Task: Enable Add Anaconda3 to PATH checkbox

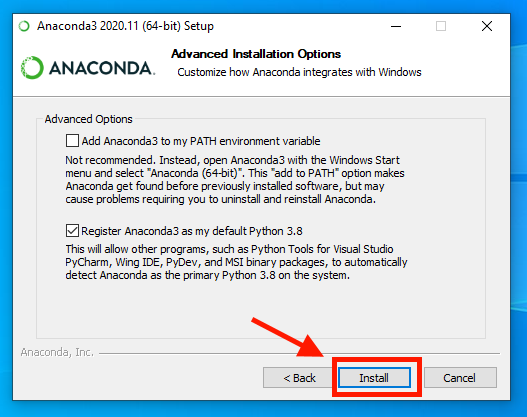Action: [72, 141]
